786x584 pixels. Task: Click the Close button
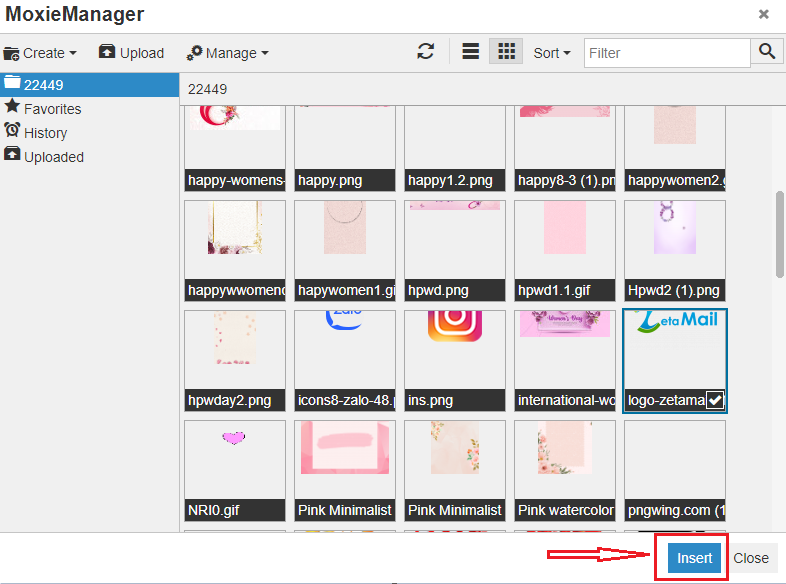[751, 557]
